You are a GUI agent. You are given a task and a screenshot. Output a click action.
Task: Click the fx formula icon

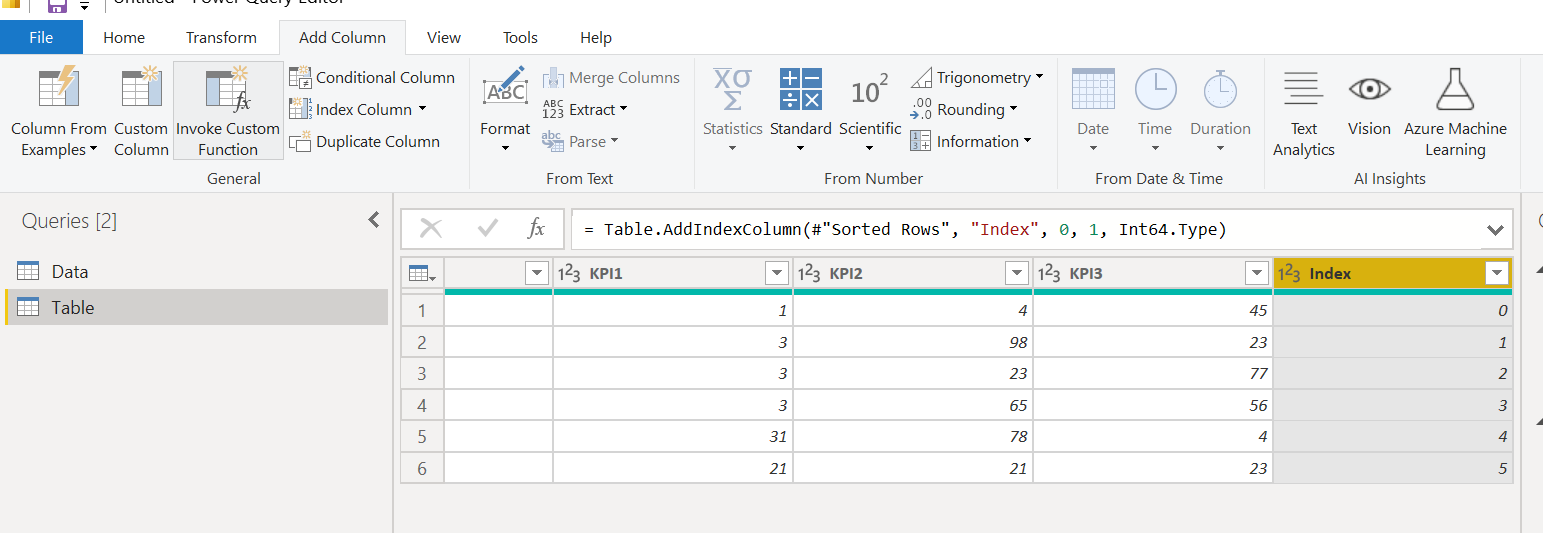(536, 229)
